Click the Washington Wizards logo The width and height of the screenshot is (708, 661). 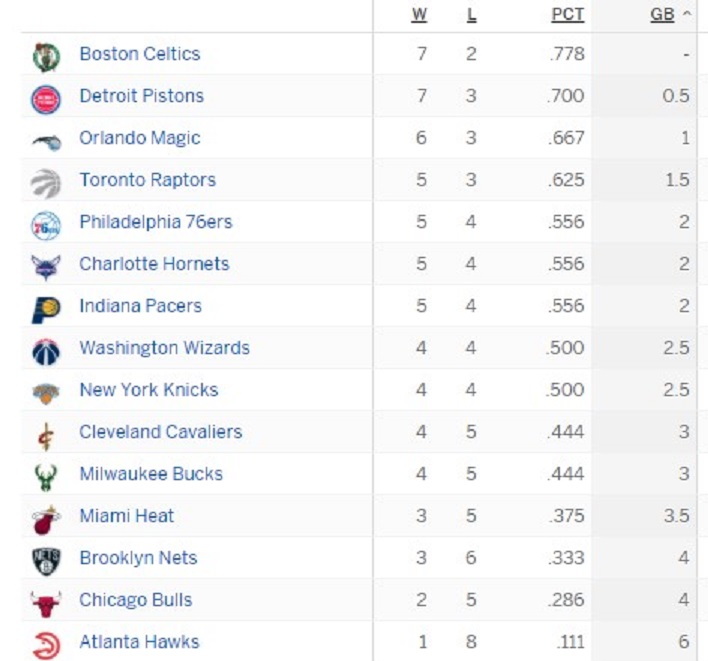pos(46,351)
